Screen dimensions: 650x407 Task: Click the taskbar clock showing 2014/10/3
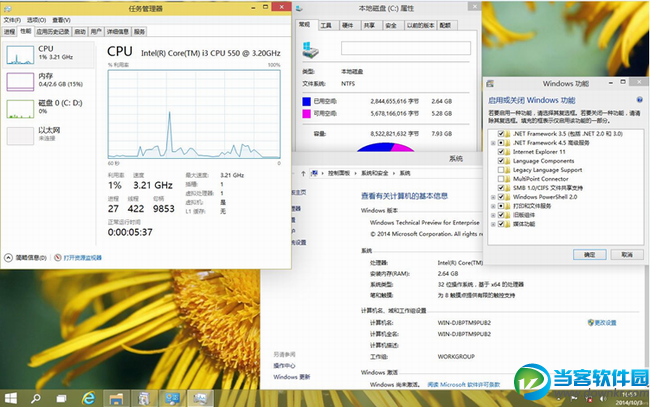(x=629, y=399)
